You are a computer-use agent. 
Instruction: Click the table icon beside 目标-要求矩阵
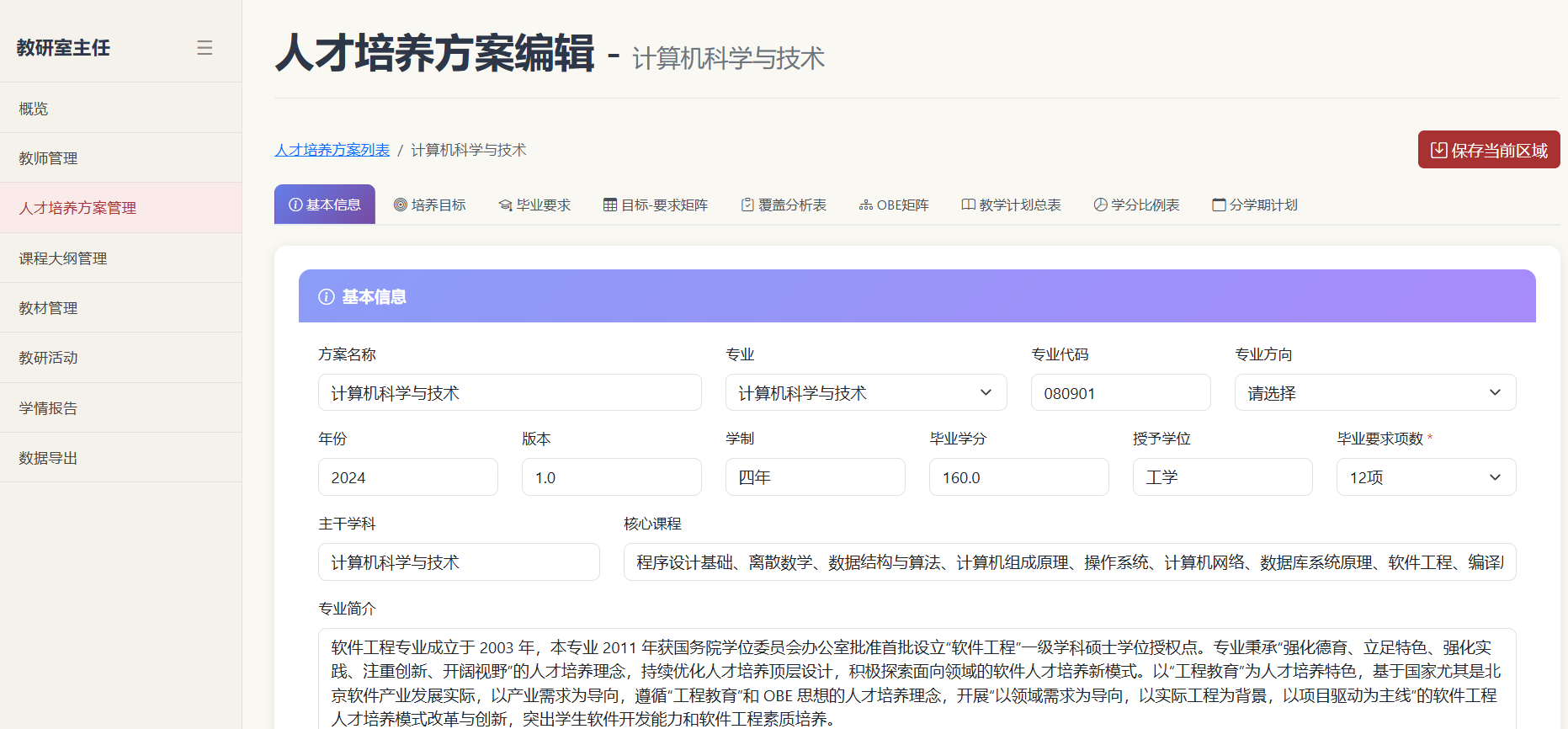click(x=610, y=205)
